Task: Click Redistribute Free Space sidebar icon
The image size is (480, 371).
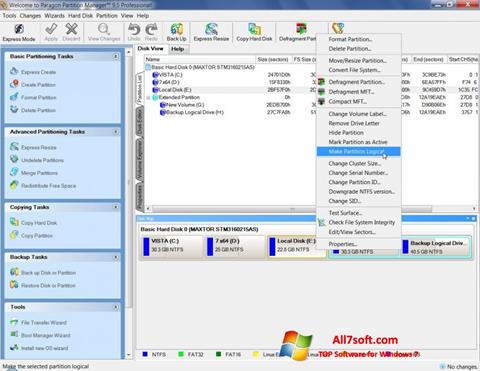Action: tap(14, 185)
